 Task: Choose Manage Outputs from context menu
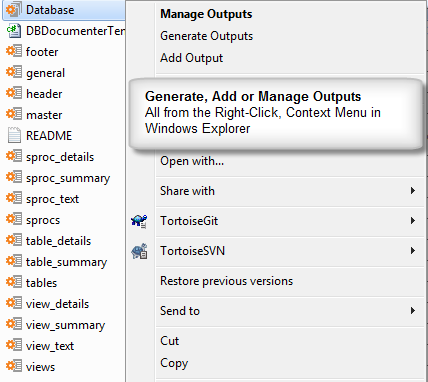[x=206, y=14]
